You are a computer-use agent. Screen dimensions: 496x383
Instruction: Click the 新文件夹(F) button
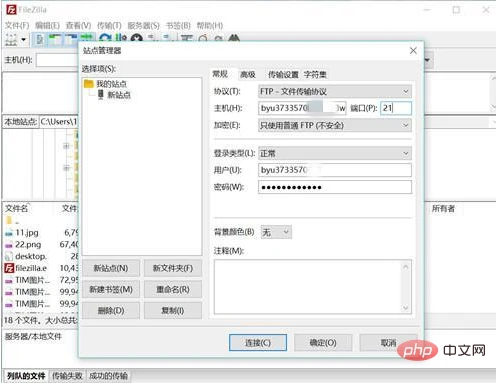click(x=173, y=268)
